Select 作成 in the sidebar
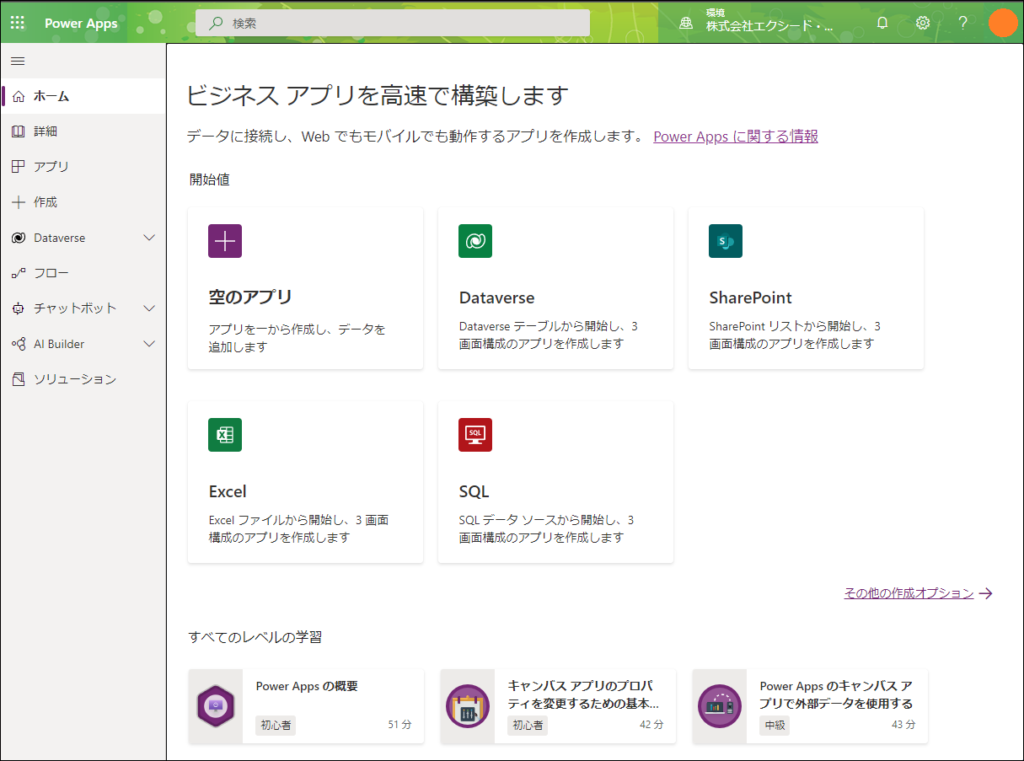Viewport: 1024px width, 761px height. click(83, 202)
